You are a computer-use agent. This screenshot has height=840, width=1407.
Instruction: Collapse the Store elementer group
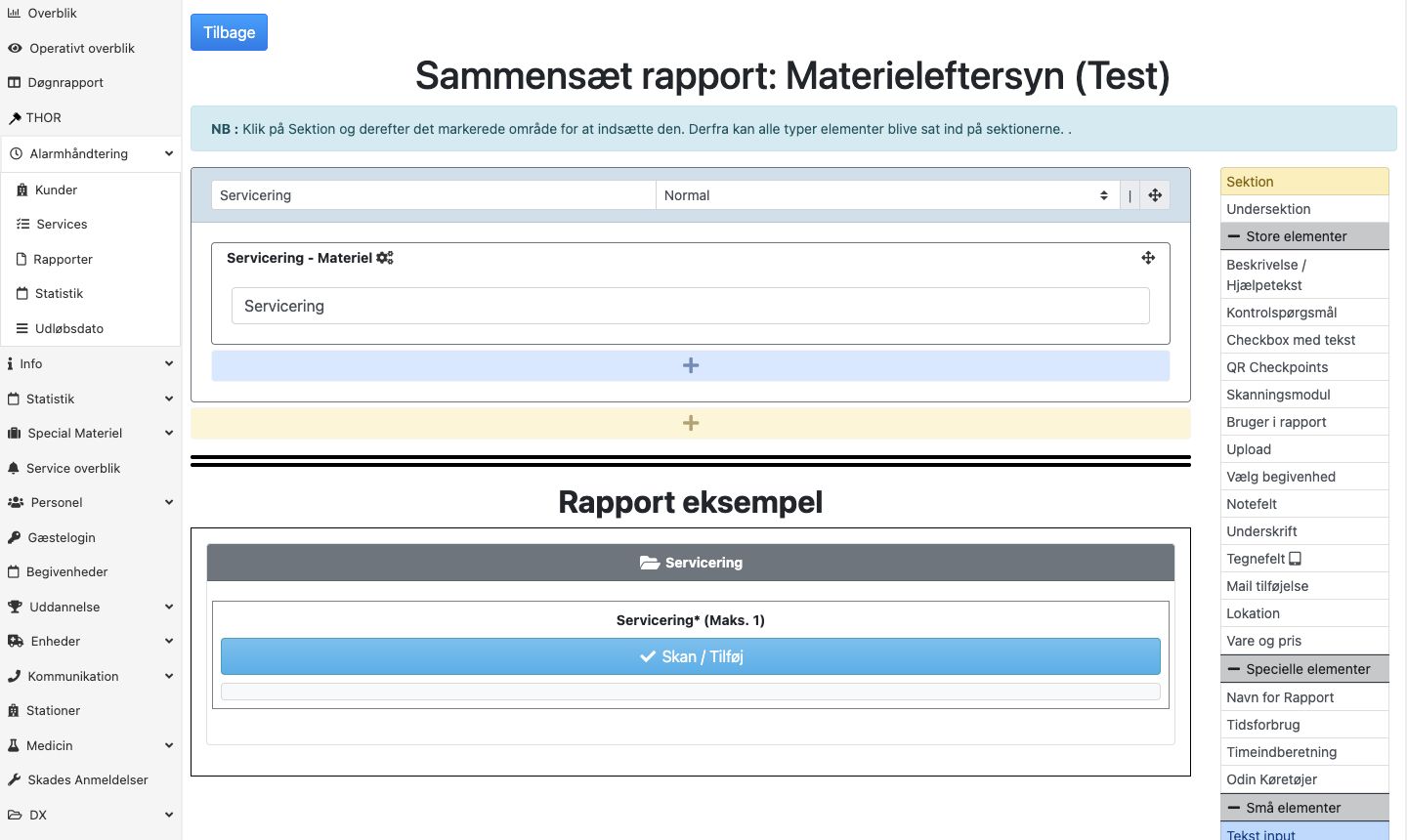[1304, 236]
